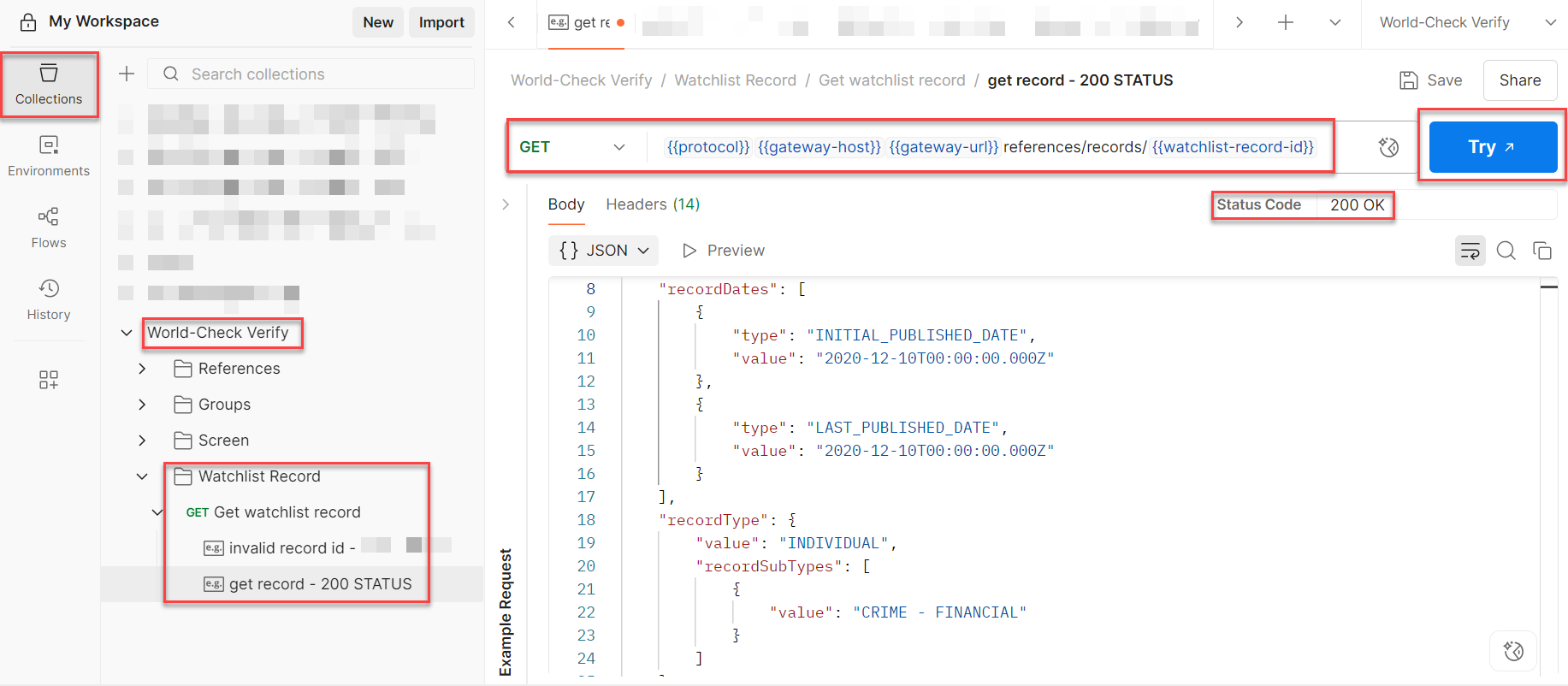Viewport: 1568px width, 686px height.
Task: Open the Environments sidebar panel
Action: click(49, 157)
